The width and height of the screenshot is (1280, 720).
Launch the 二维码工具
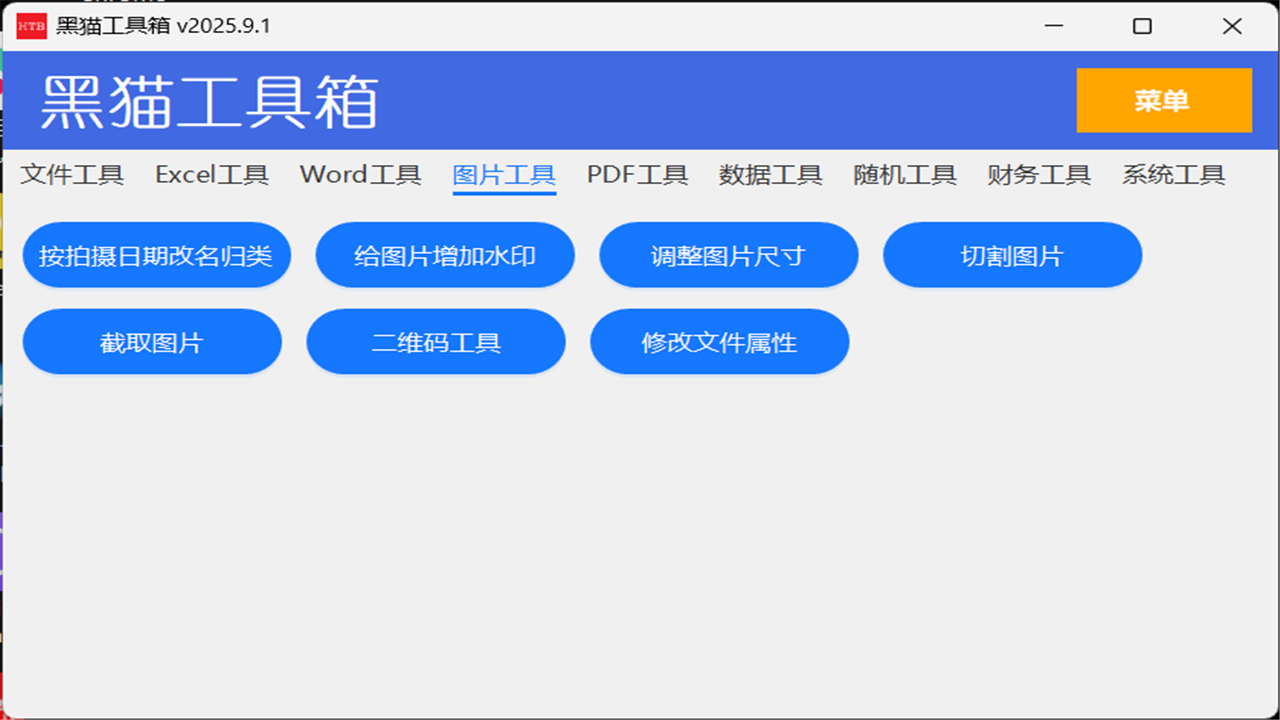coord(436,341)
